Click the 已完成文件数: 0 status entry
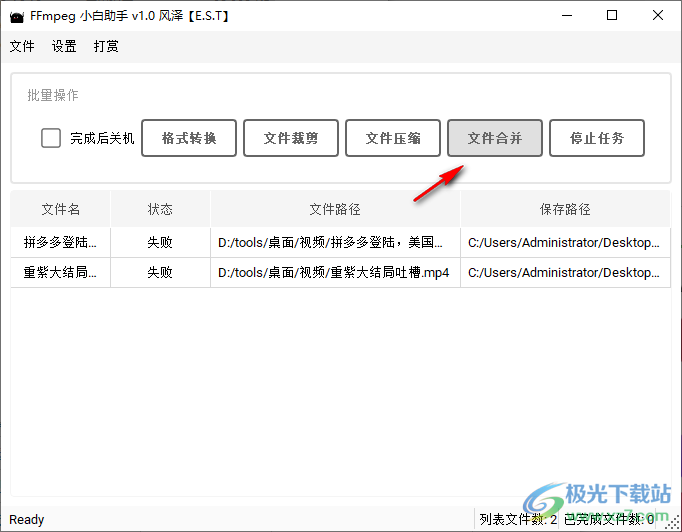682x532 pixels. 608,519
